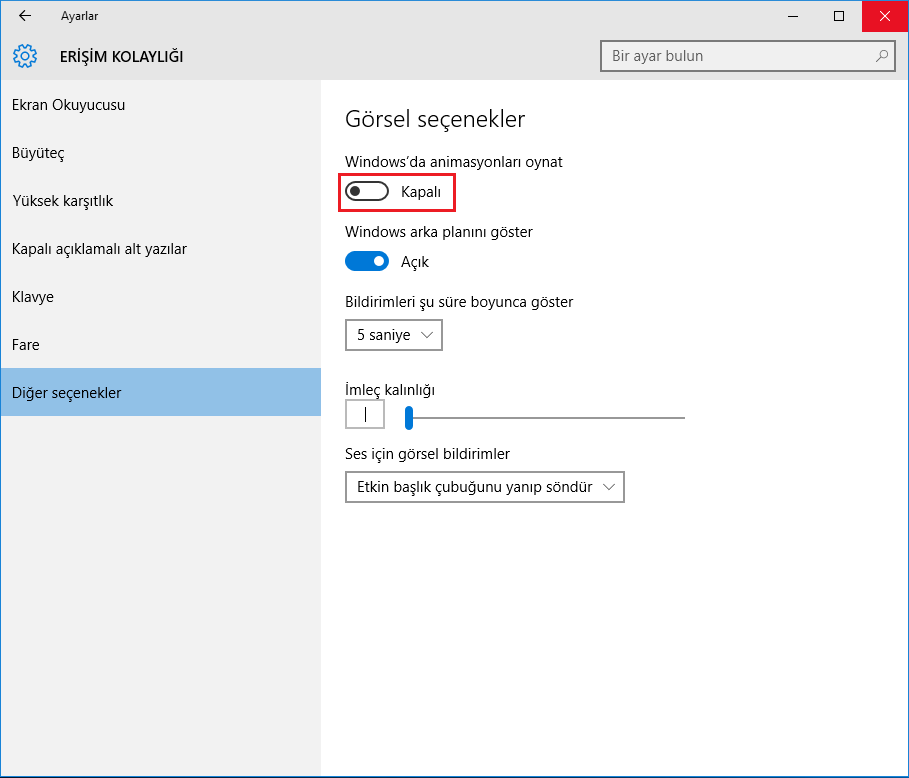Enable Windows animations toggle
The image size is (909, 778).
[367, 191]
